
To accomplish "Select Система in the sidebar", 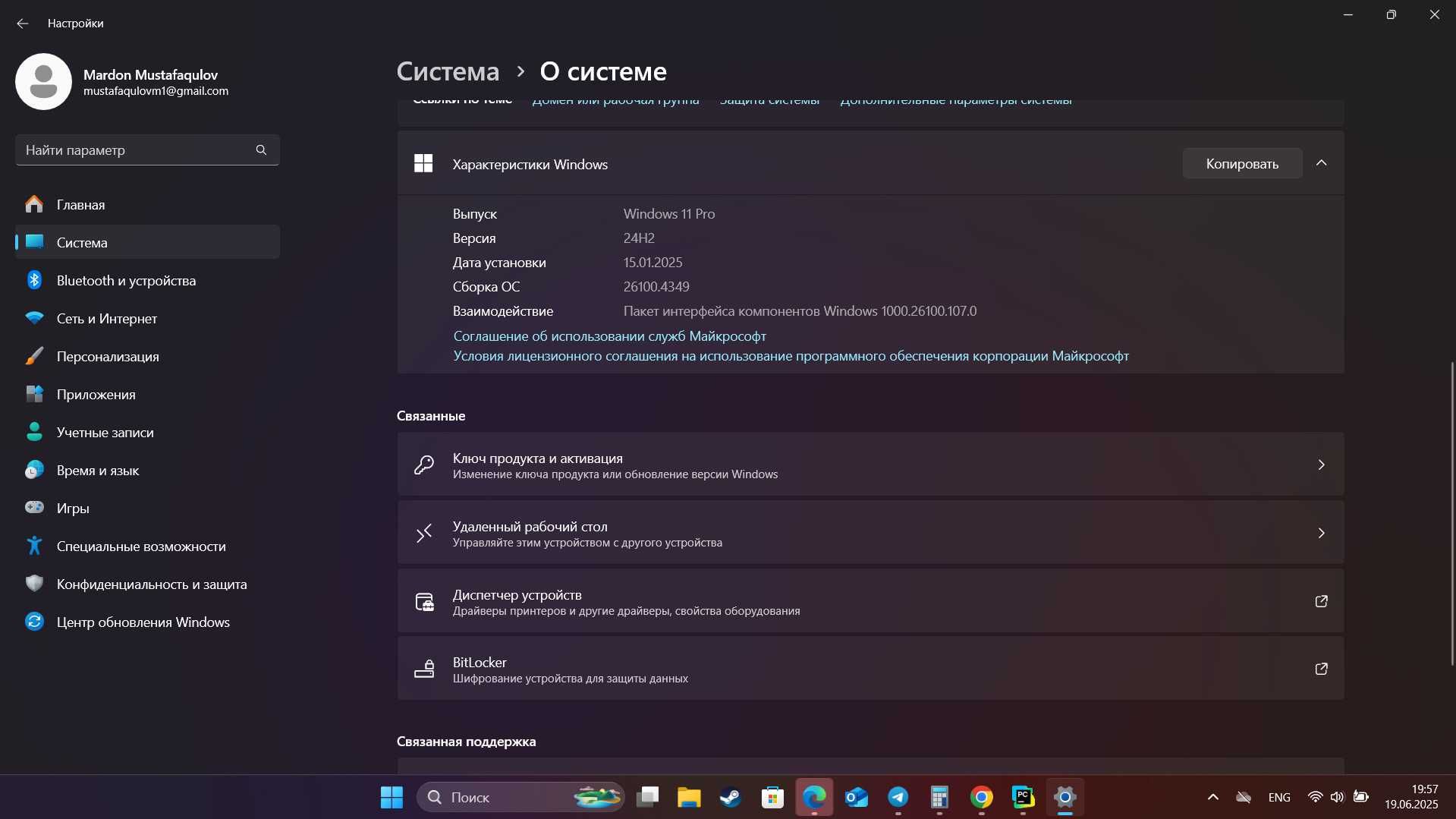I will coord(147,242).
